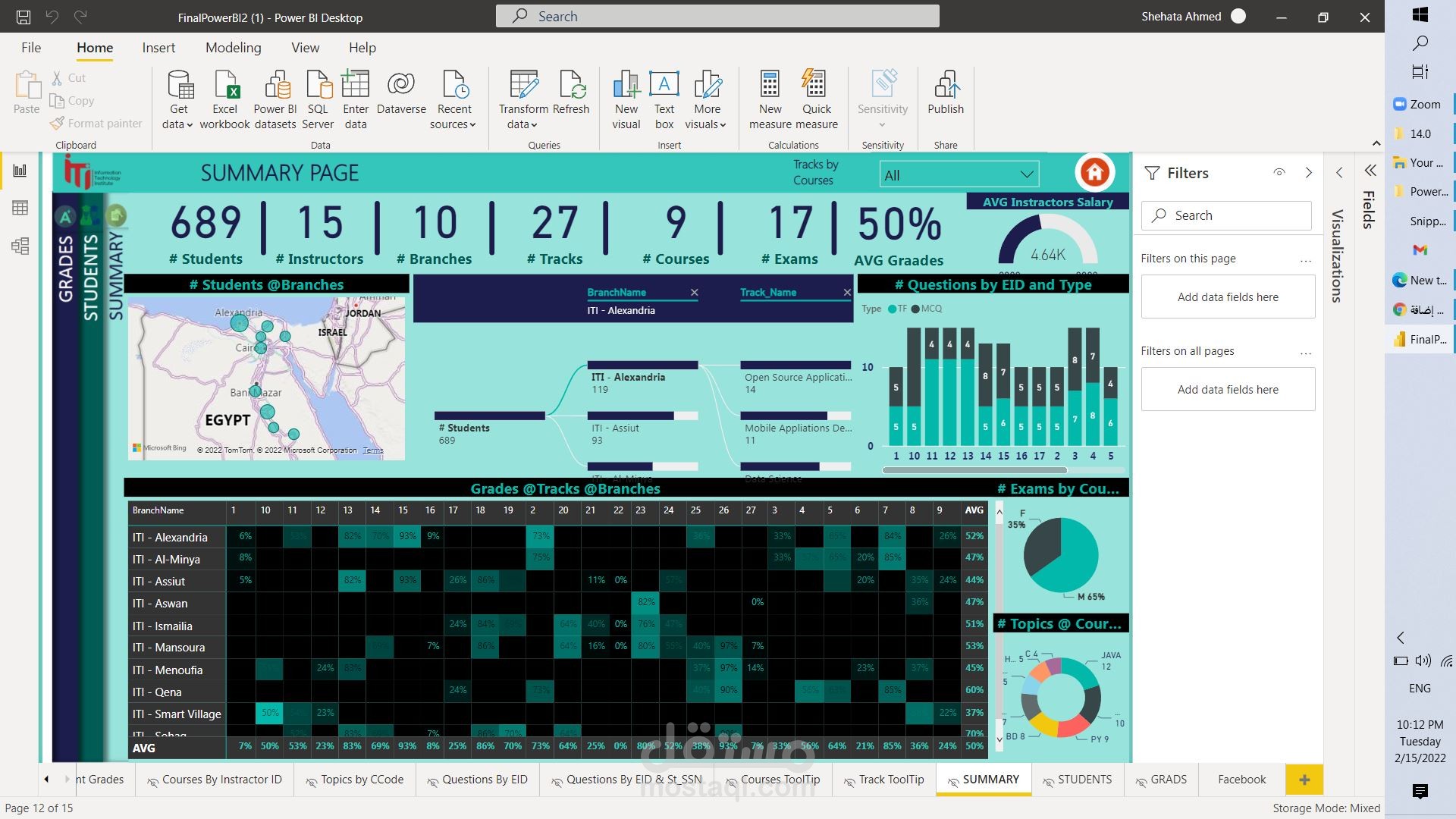Select the MCQ legend color swatch
Screen dimensions: 1456x819
[915, 309]
